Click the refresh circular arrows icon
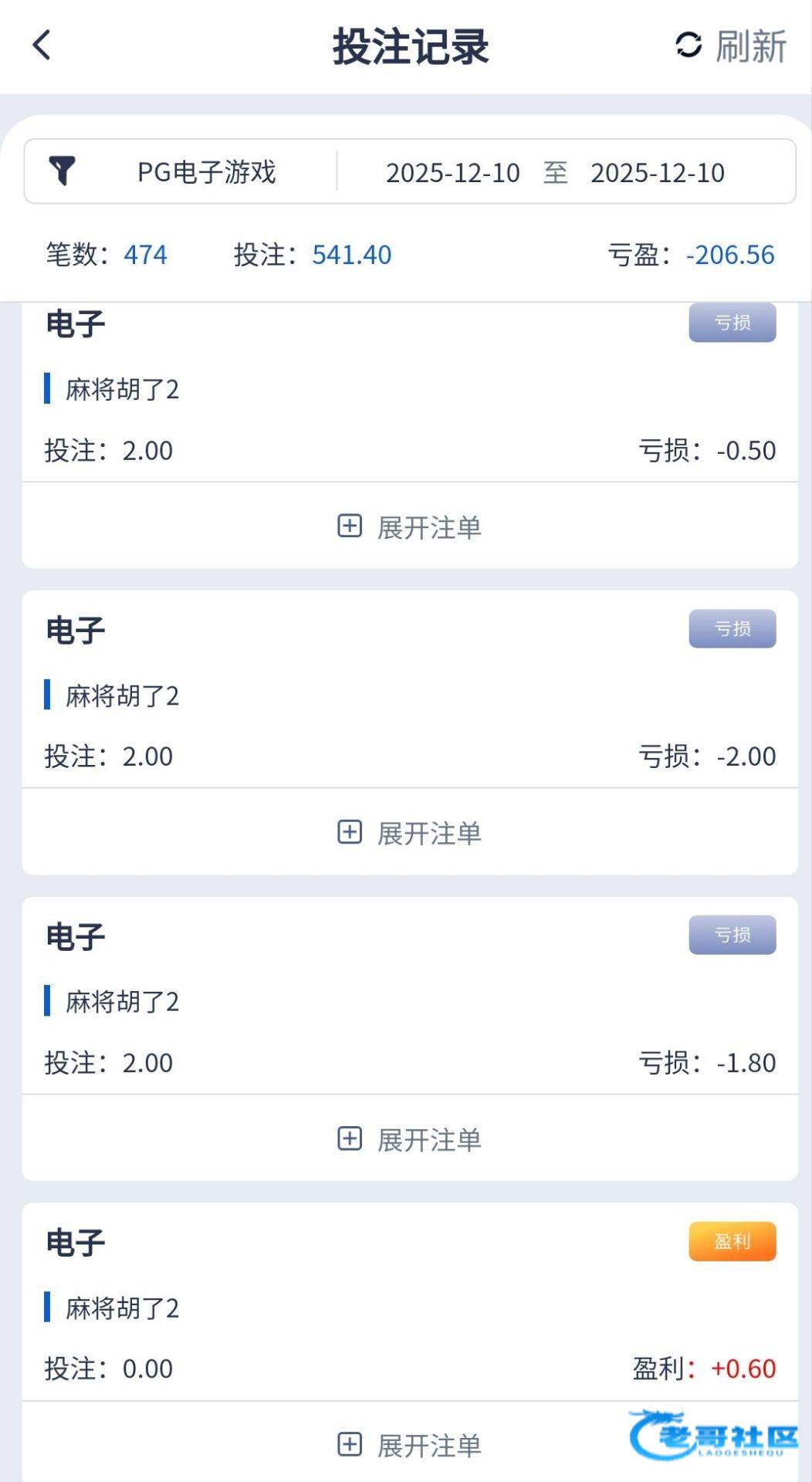 (x=689, y=45)
